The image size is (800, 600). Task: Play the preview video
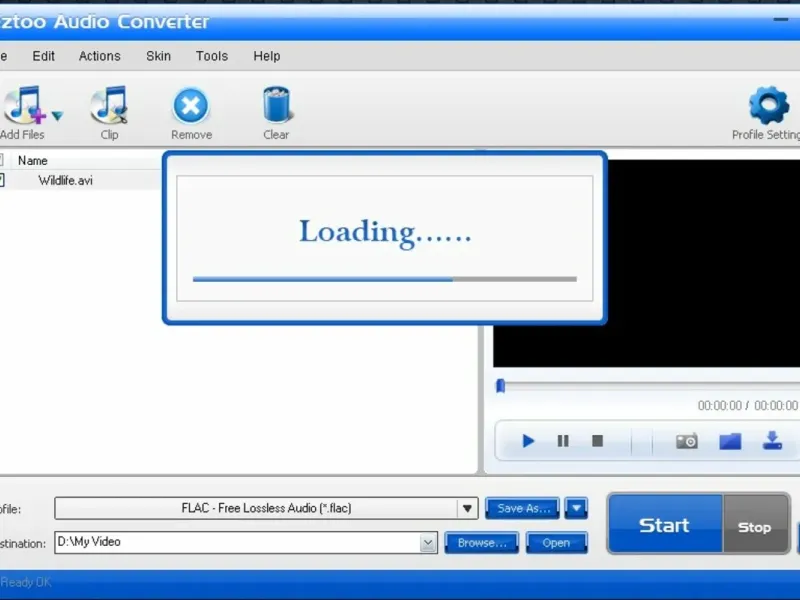point(528,441)
